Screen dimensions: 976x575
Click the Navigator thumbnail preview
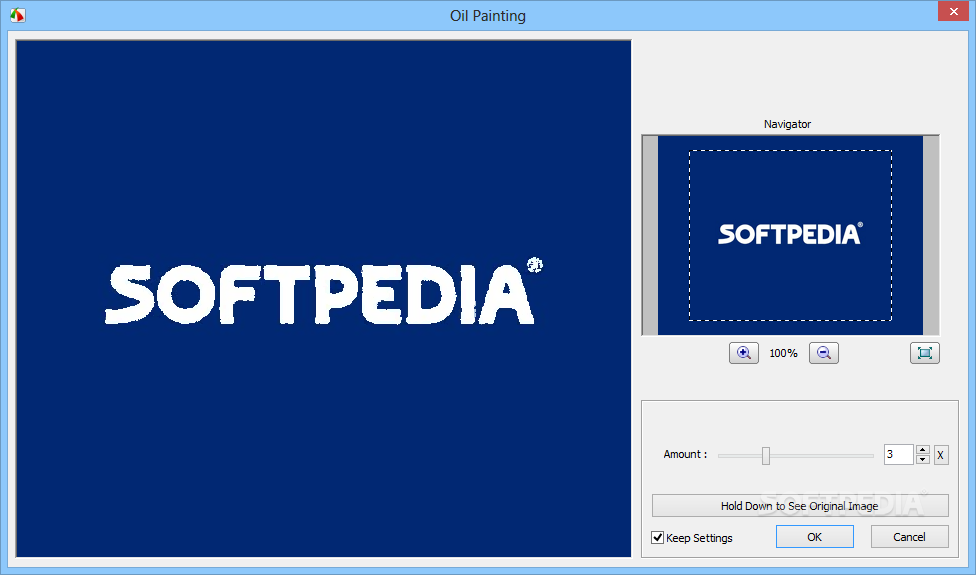coord(790,235)
